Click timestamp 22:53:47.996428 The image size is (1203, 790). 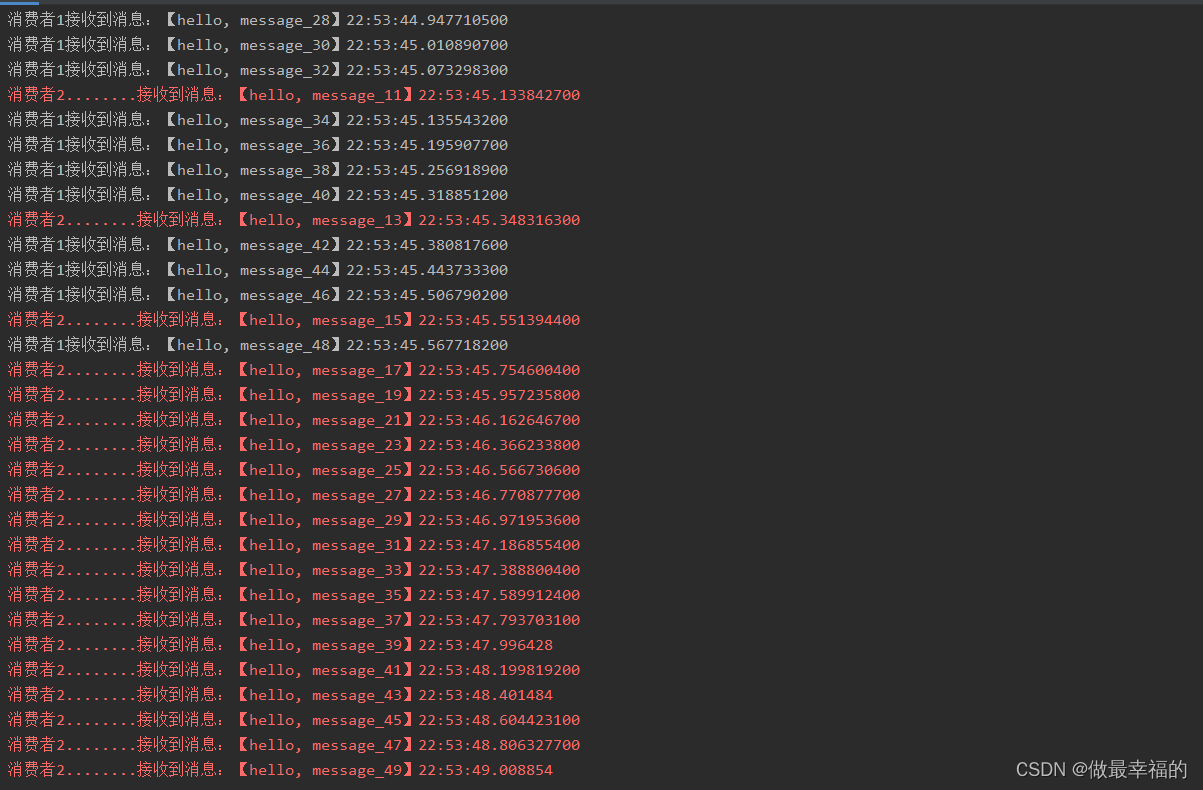pyautogui.click(x=485, y=645)
